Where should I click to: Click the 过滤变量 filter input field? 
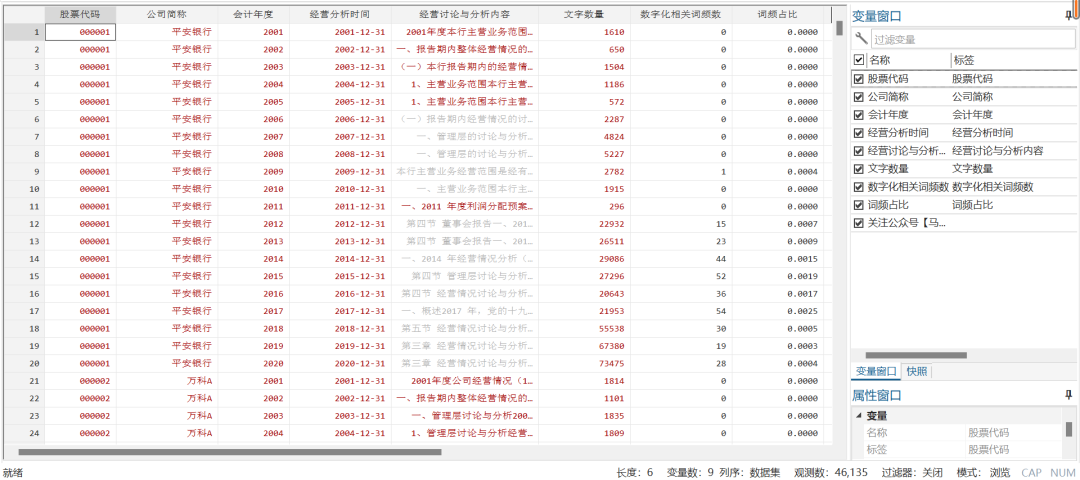pyautogui.click(x=971, y=40)
